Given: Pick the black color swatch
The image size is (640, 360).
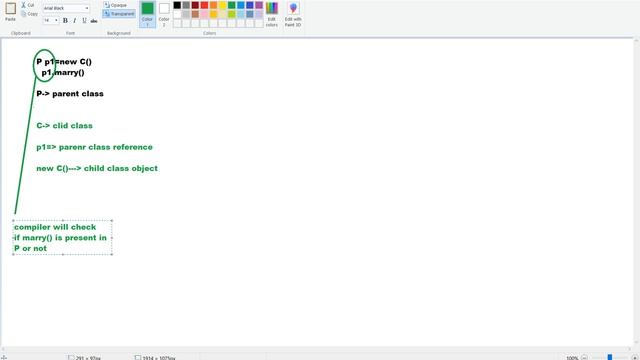Looking at the screenshot, I should click(177, 5).
